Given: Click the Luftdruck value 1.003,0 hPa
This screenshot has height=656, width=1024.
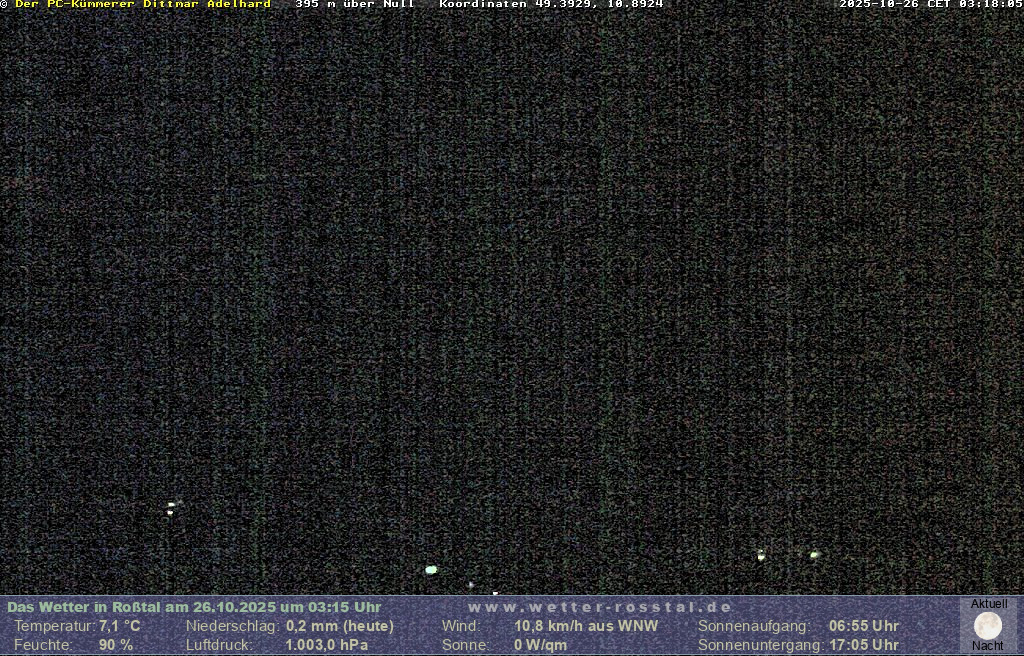Looking at the screenshot, I should click(327, 645).
